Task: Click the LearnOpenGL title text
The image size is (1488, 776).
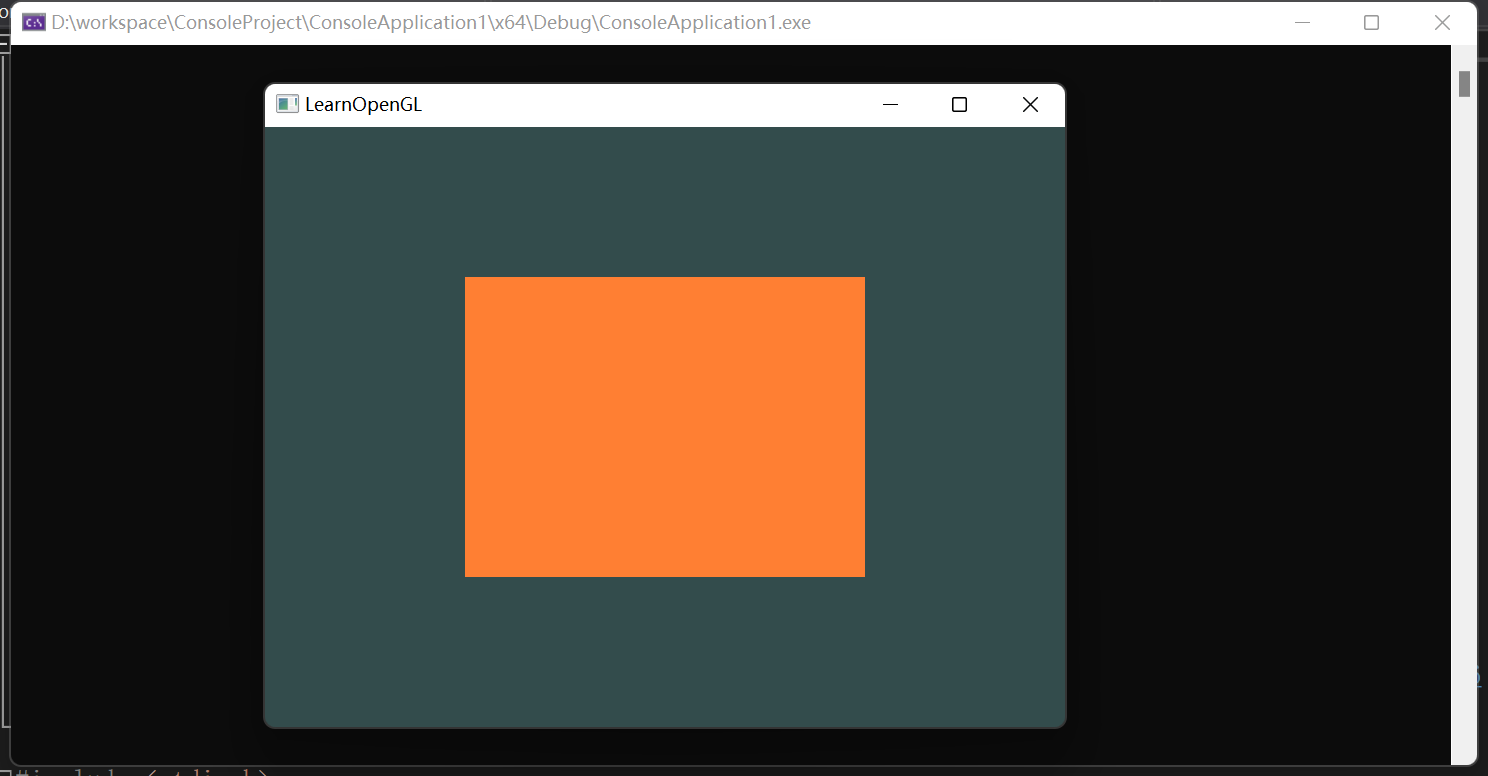Action: point(363,104)
